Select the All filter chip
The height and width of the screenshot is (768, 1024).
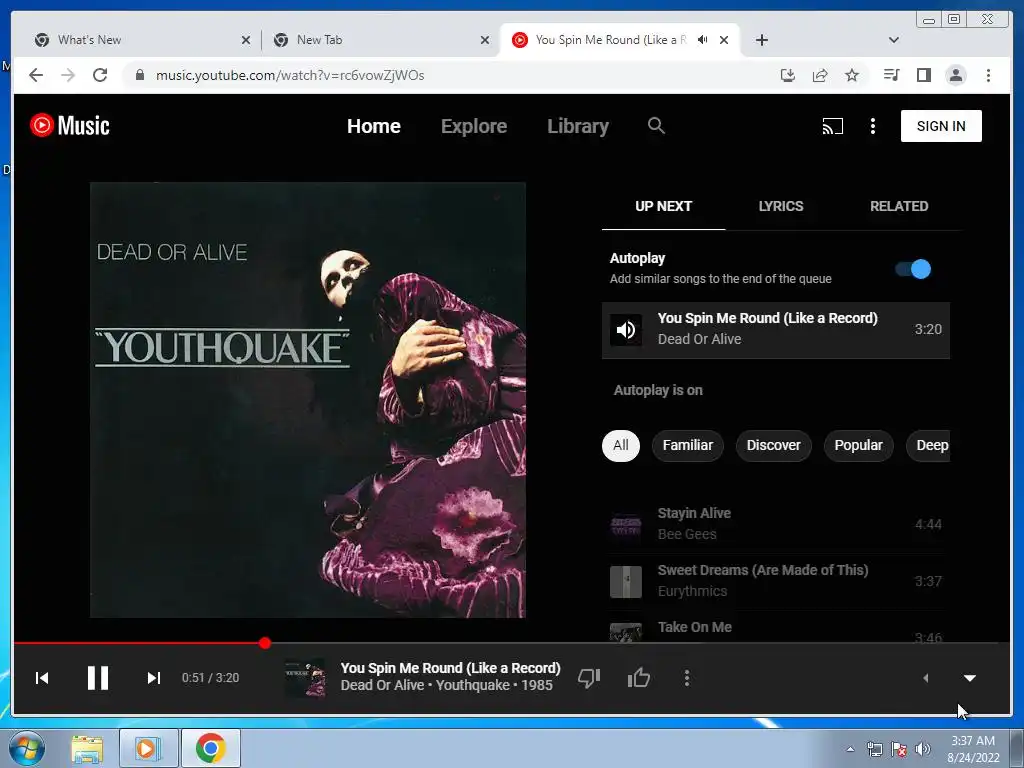(x=620, y=445)
